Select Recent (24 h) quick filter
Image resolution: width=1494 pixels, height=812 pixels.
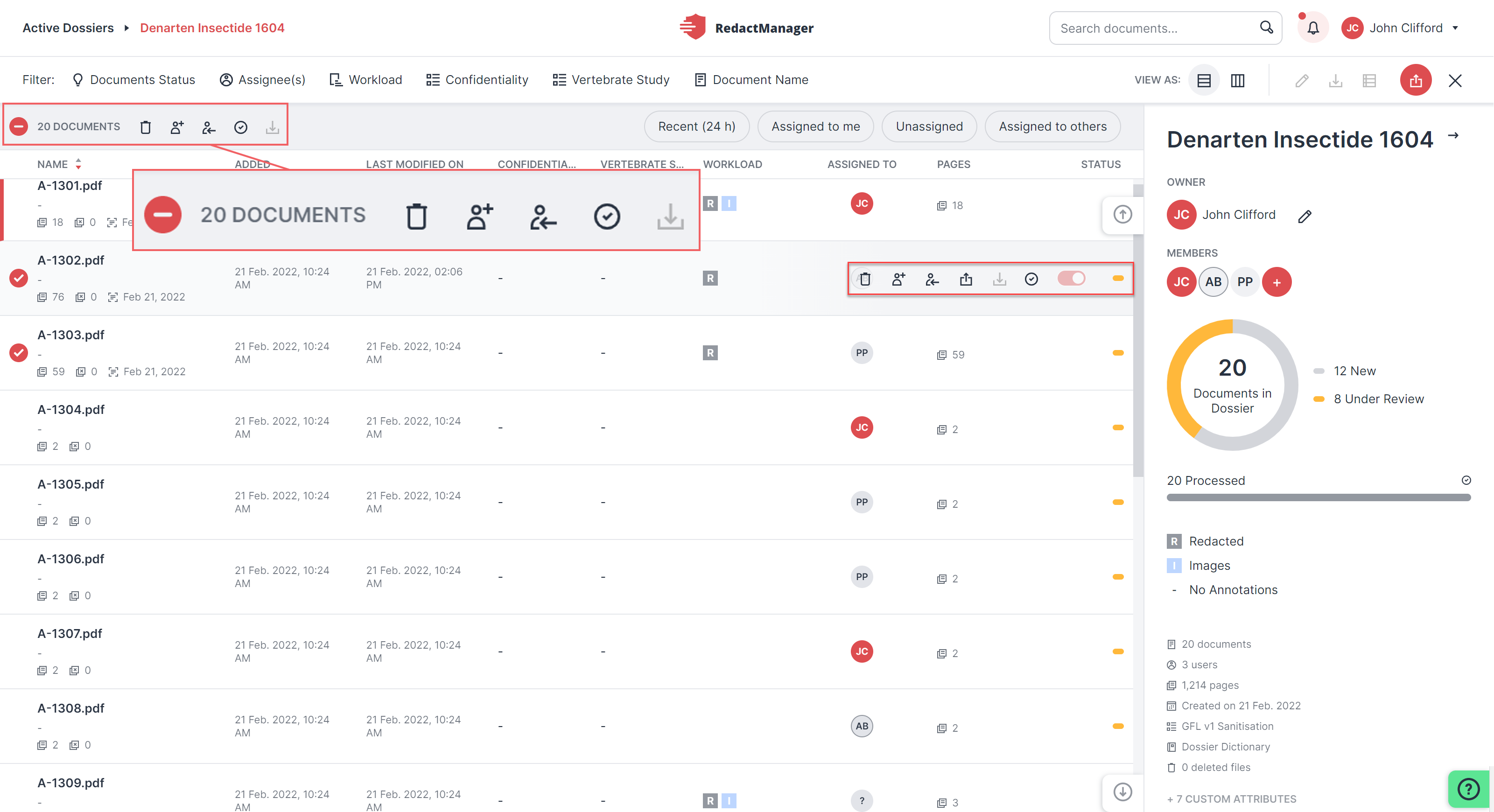click(696, 126)
